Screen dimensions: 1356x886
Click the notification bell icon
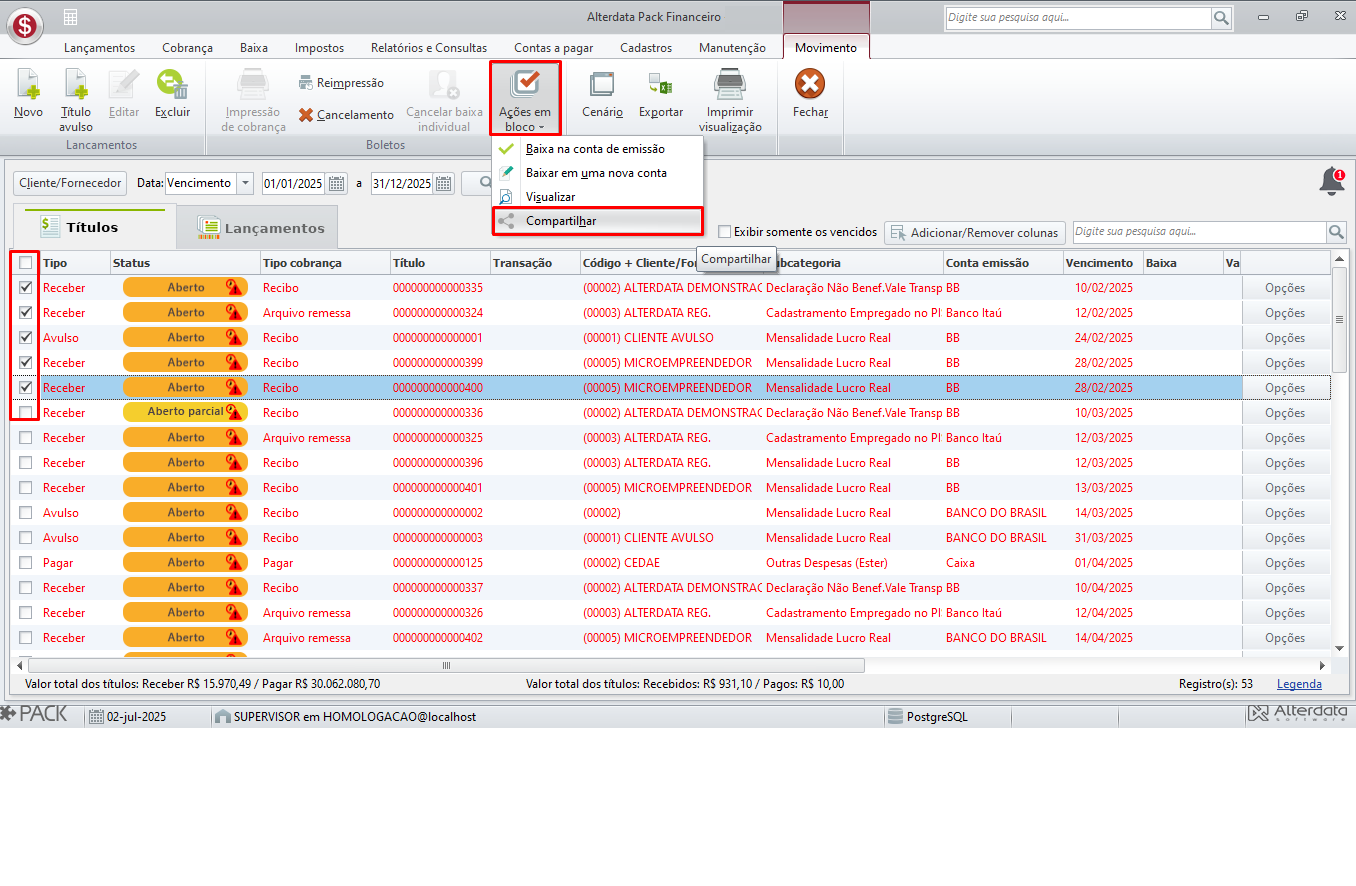coord(1332,182)
